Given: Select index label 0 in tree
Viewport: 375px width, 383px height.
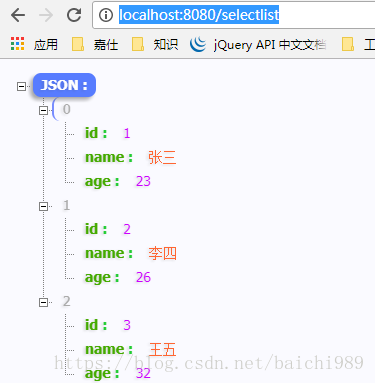Looking at the screenshot, I should point(67,109).
